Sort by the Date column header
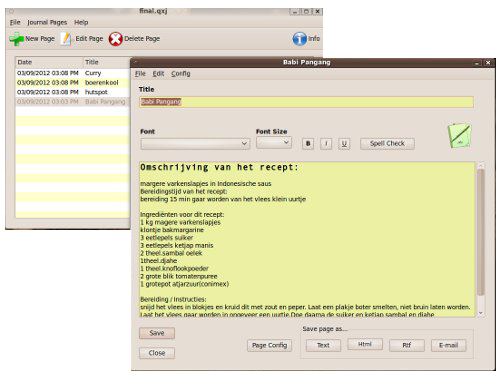Viewport: 500px width, 381px height. point(49,62)
